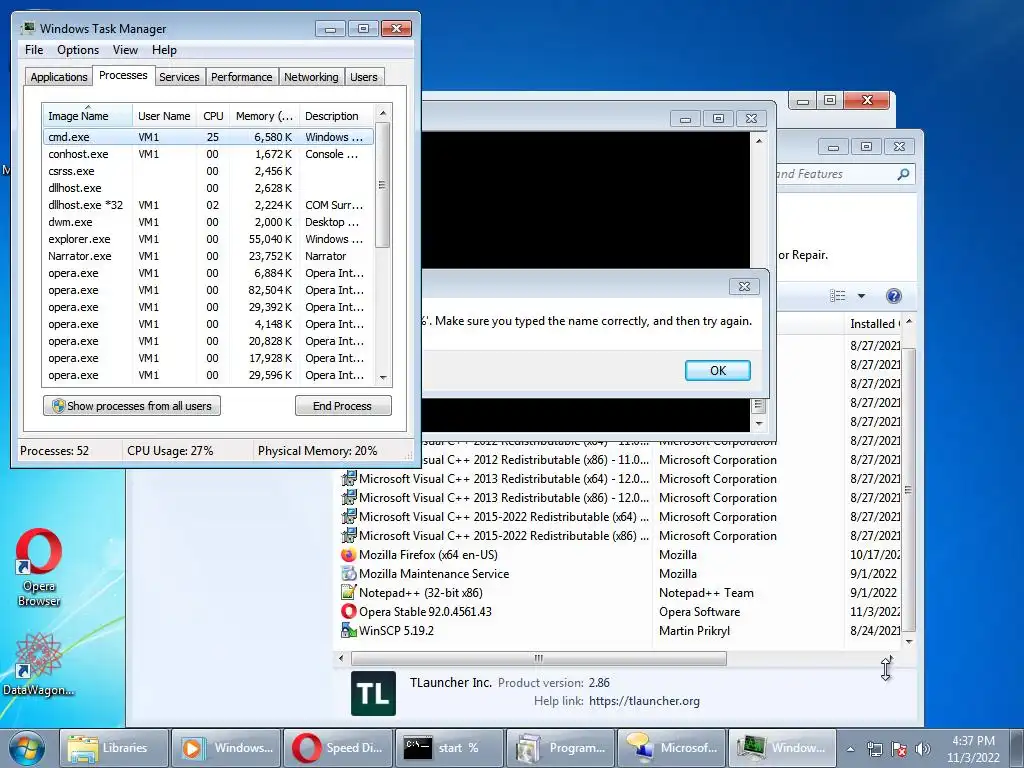Image resolution: width=1024 pixels, height=768 pixels.
Task: Click the process list vertical scrollbar thumb
Action: click(383, 185)
